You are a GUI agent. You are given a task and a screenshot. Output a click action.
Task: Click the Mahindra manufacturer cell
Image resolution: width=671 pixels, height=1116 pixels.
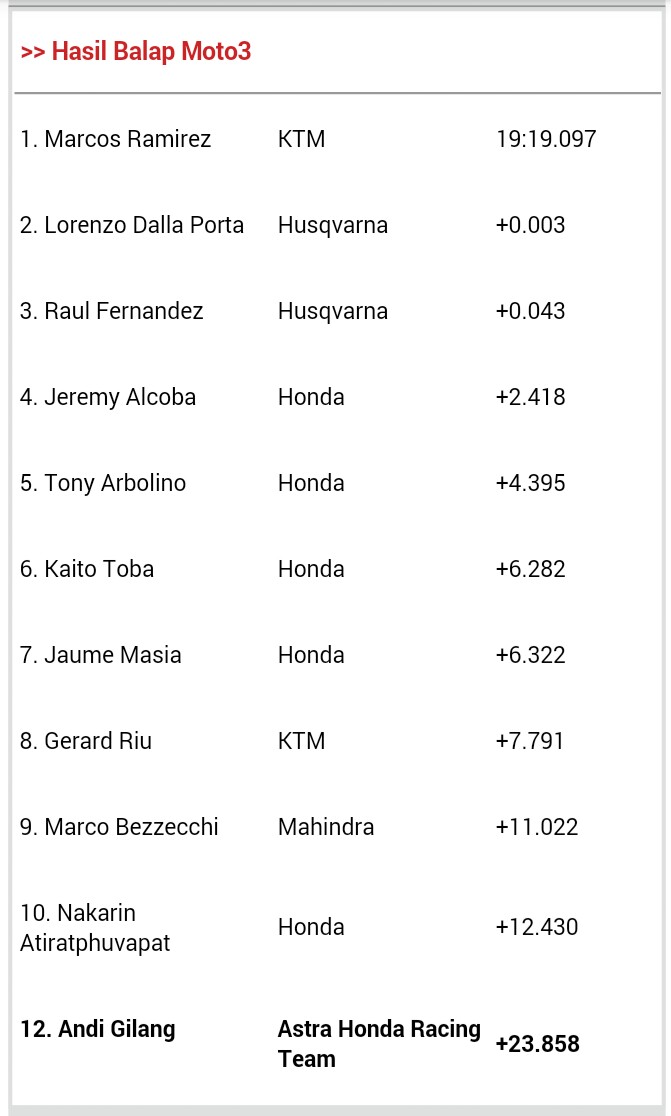click(x=326, y=827)
